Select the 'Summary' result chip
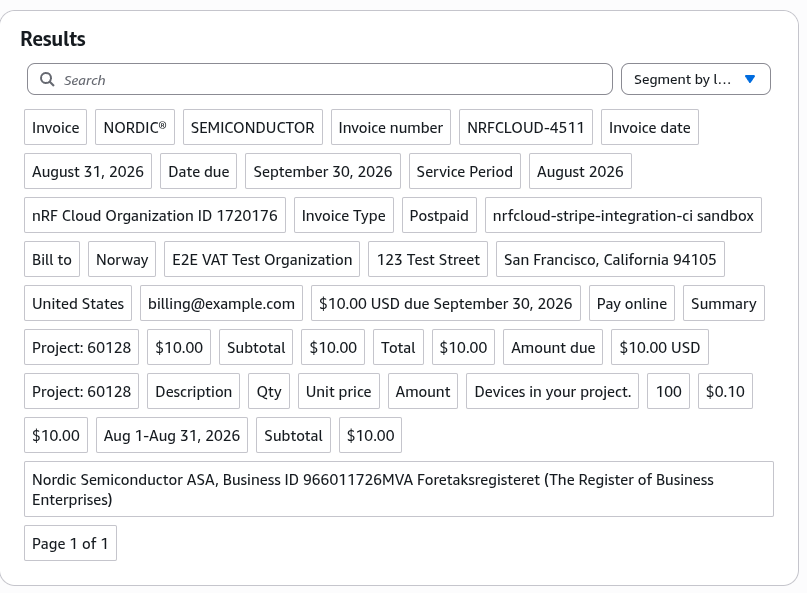Image resolution: width=807 pixels, height=593 pixels. pos(724,303)
